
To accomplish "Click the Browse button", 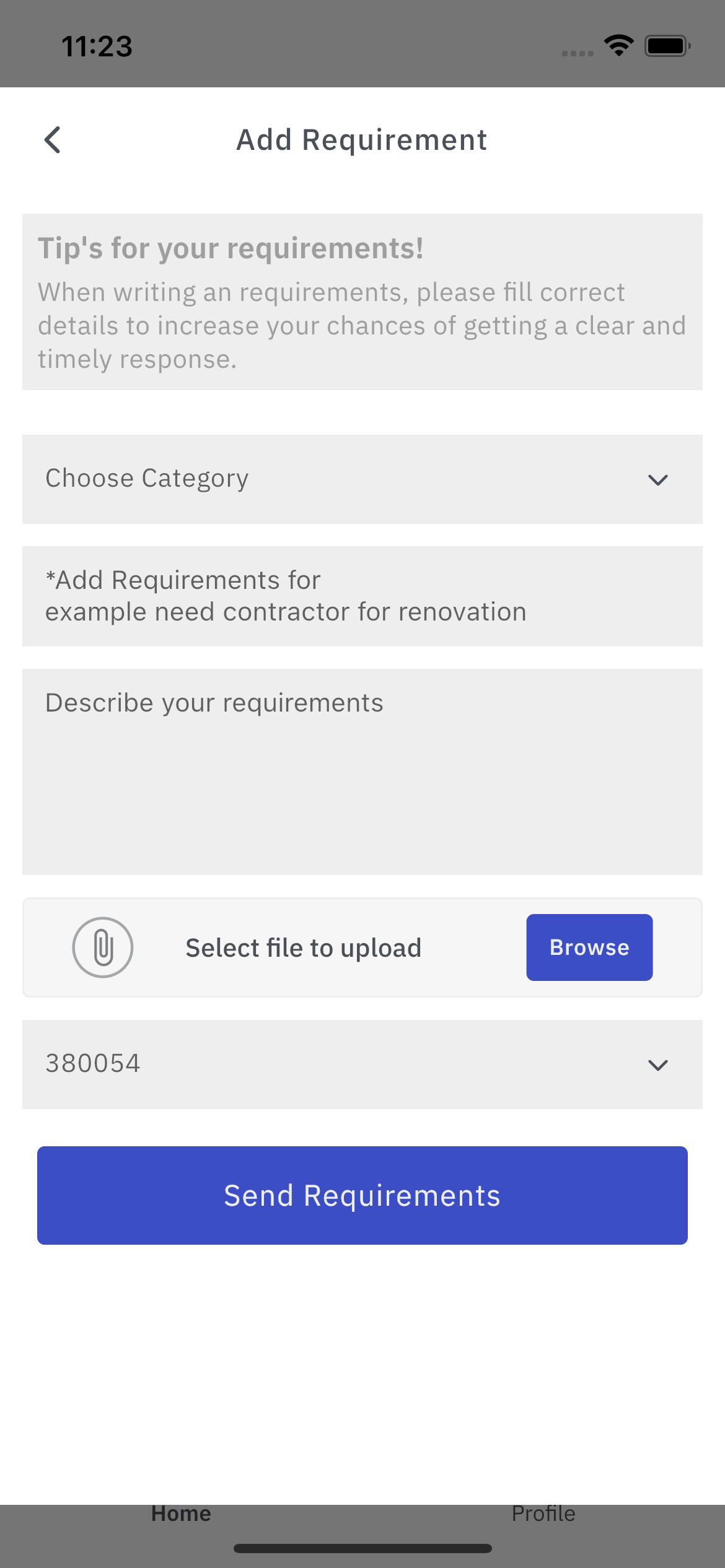I will 589,947.
